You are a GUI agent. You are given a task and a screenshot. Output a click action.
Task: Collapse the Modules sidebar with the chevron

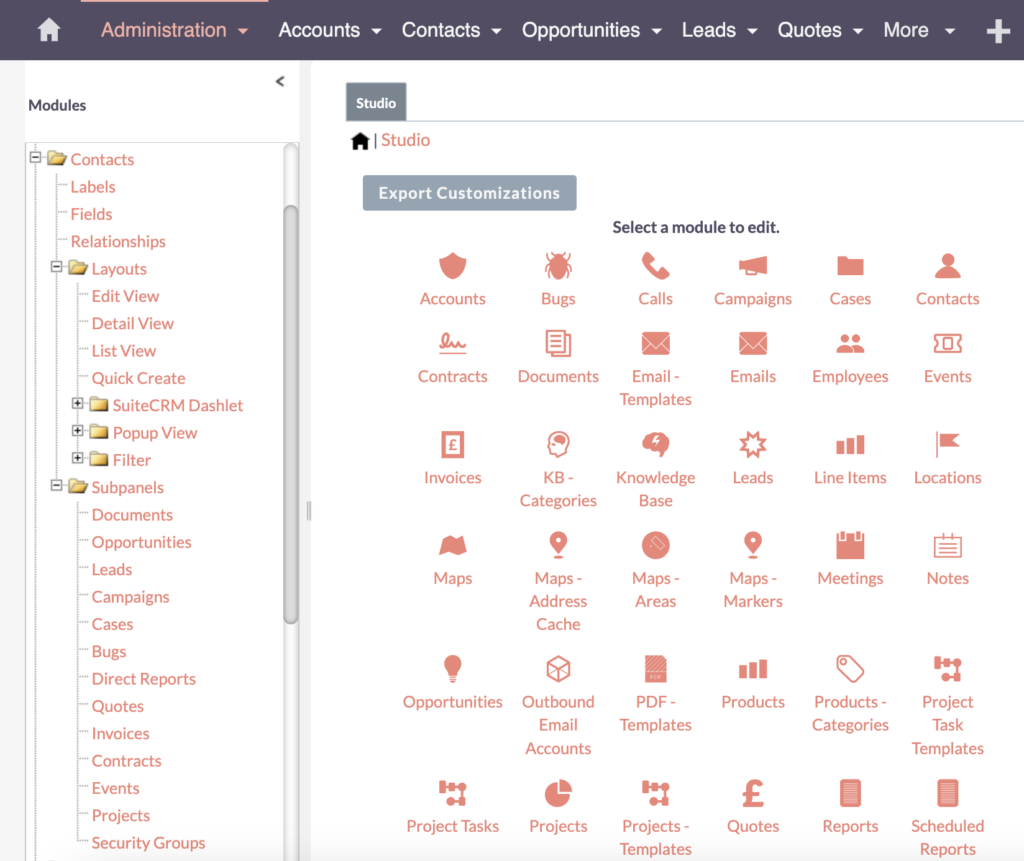click(x=280, y=82)
